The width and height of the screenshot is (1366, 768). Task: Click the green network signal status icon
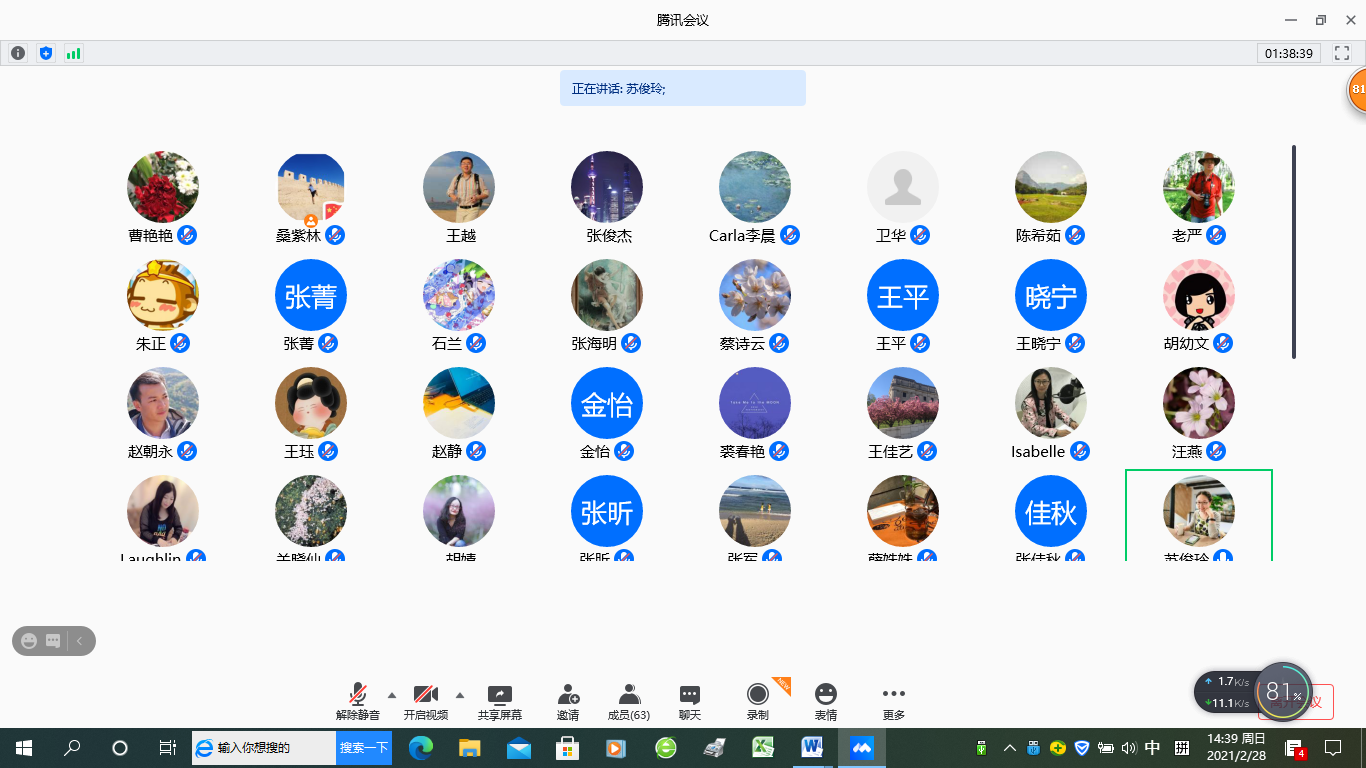pyautogui.click(x=73, y=53)
